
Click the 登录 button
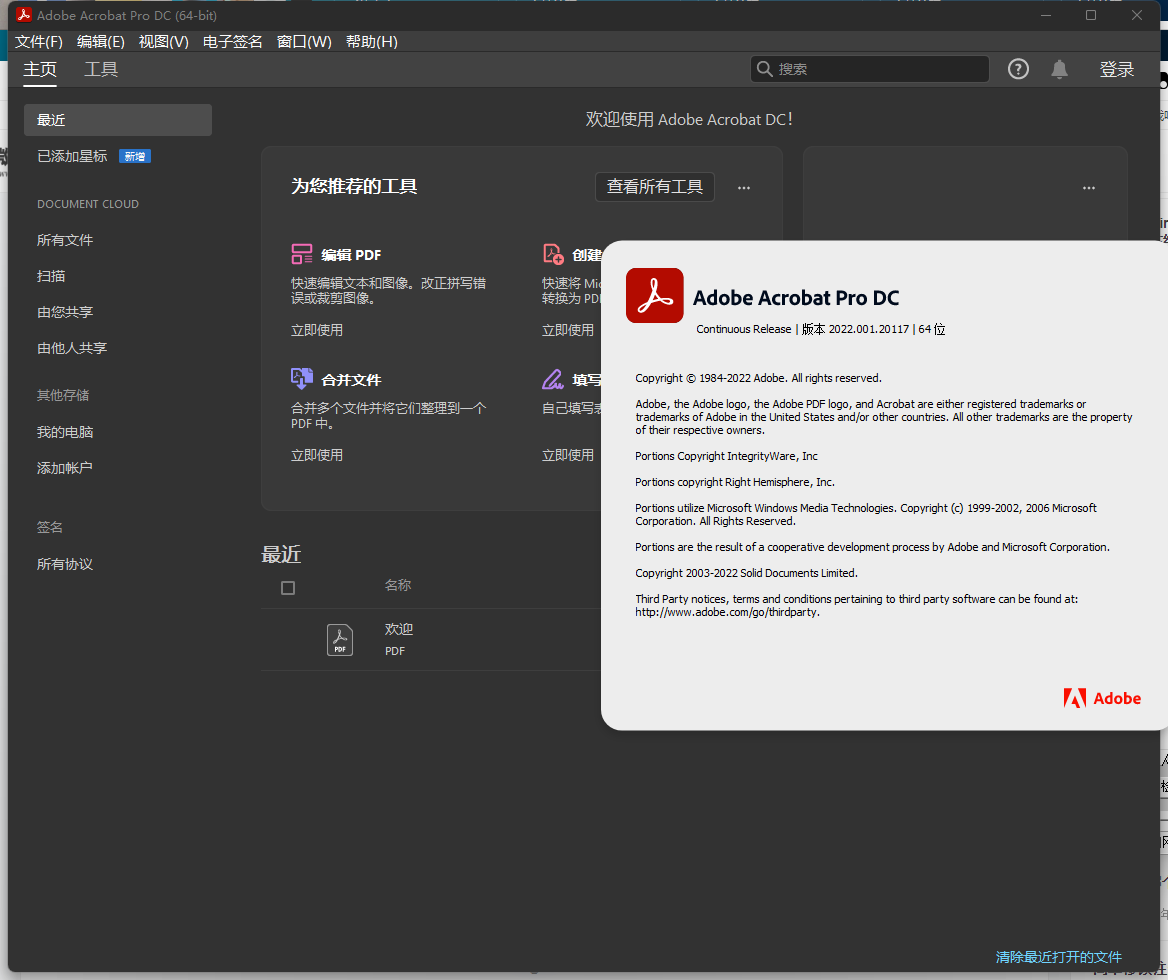[x=1116, y=69]
